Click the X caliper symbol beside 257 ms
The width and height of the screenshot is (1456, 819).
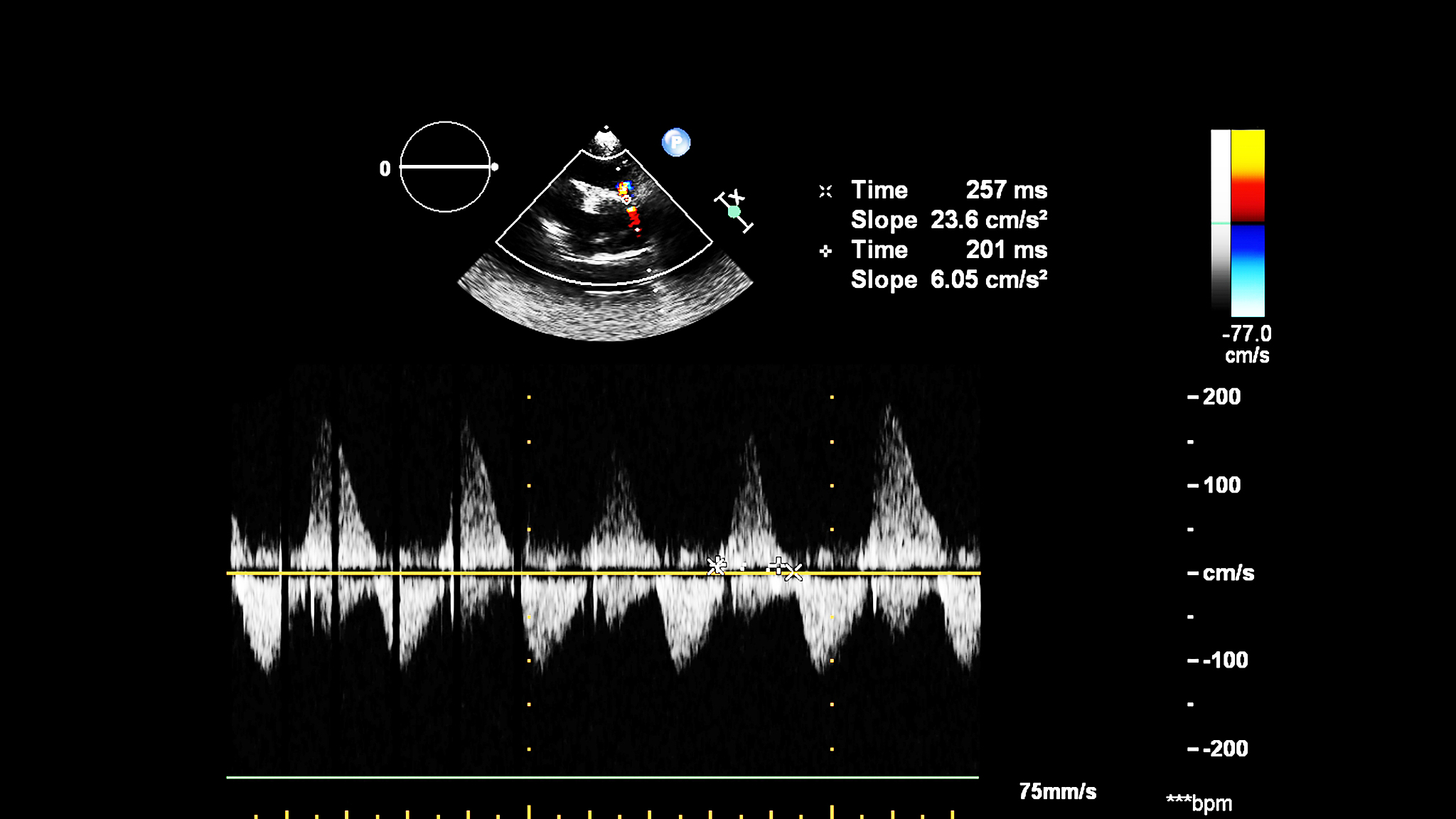(825, 191)
